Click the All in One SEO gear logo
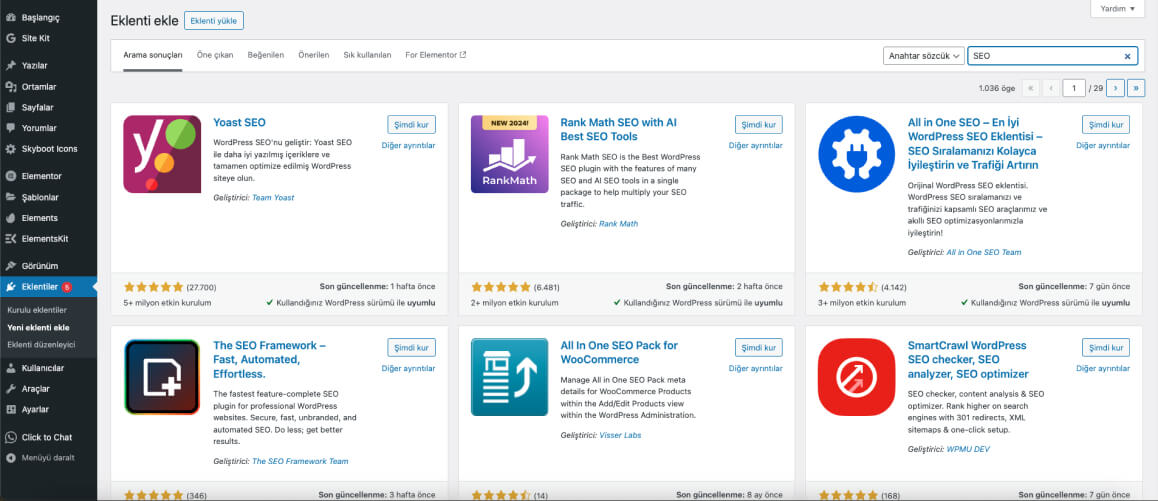Image resolution: width=1158 pixels, height=501 pixels. tap(857, 154)
